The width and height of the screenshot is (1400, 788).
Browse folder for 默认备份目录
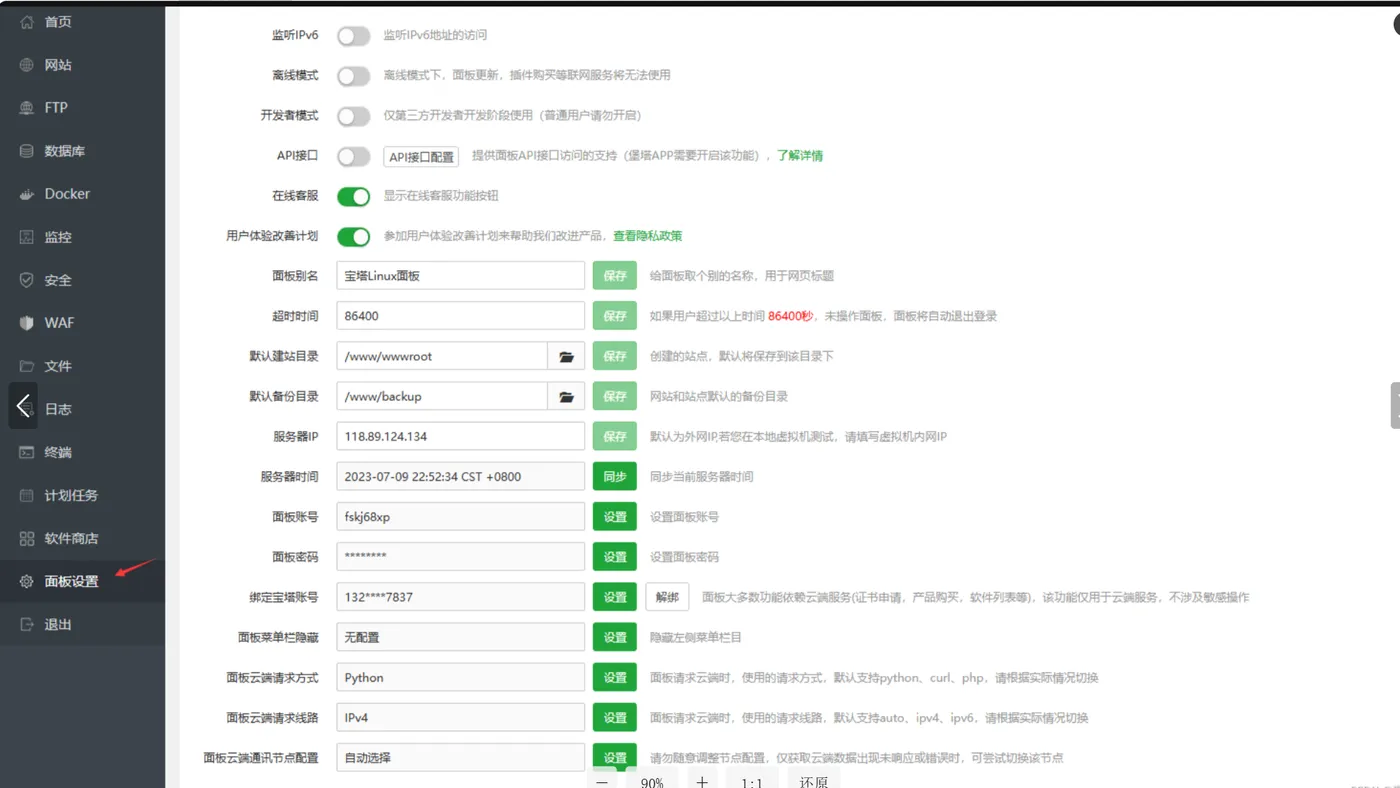tap(566, 396)
